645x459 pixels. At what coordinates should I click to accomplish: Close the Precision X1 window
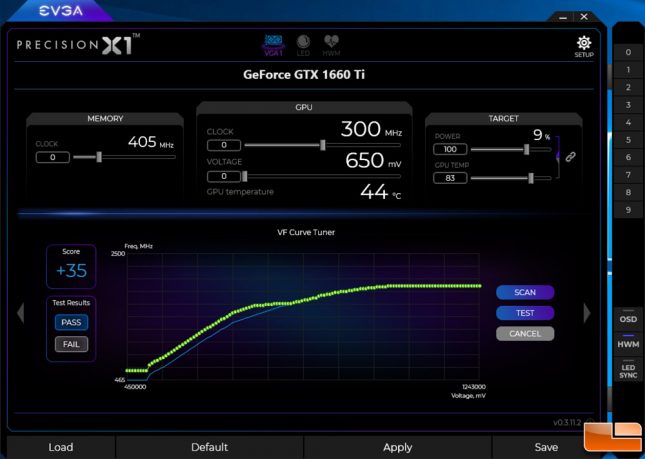pos(584,17)
